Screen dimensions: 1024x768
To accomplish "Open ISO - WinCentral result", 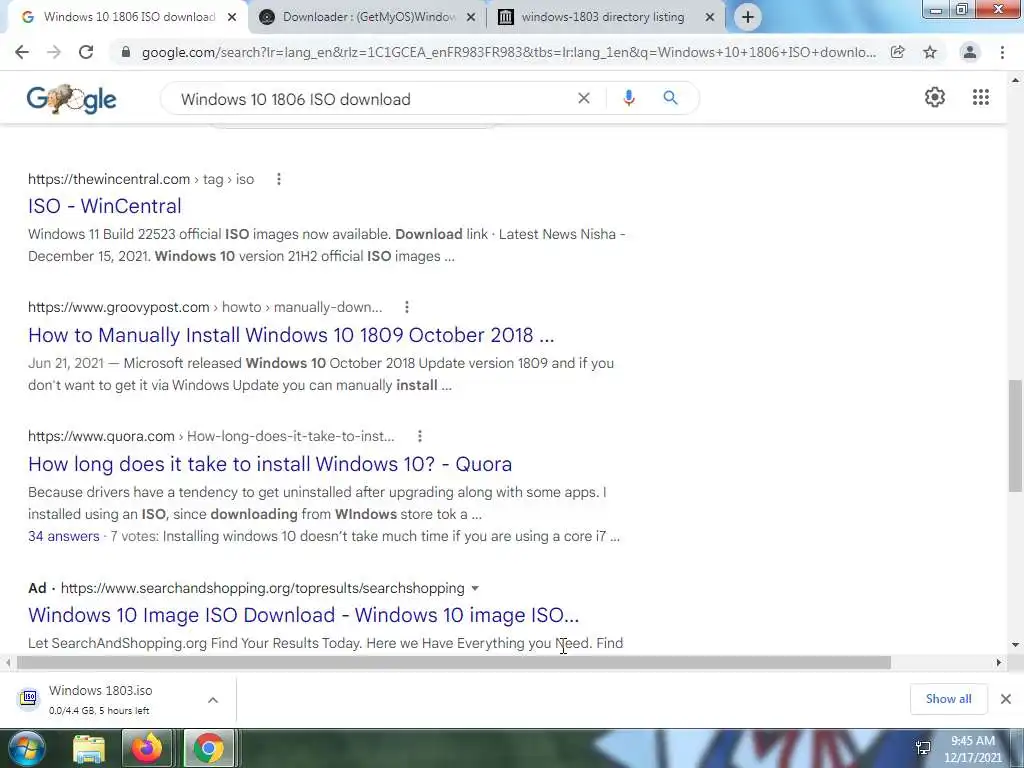I will pos(104,206).
